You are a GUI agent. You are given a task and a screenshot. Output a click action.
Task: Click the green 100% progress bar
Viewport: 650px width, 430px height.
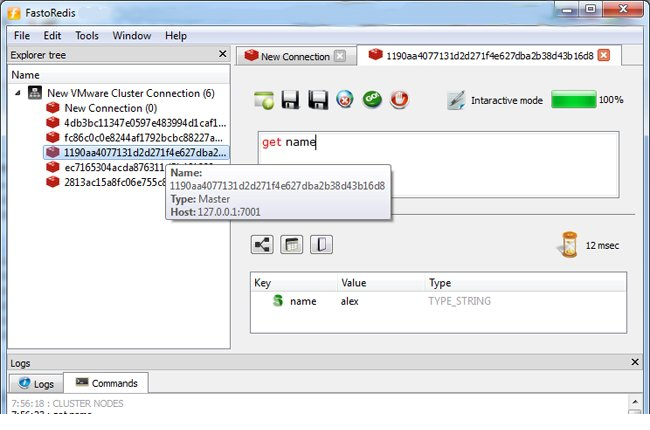coord(572,100)
